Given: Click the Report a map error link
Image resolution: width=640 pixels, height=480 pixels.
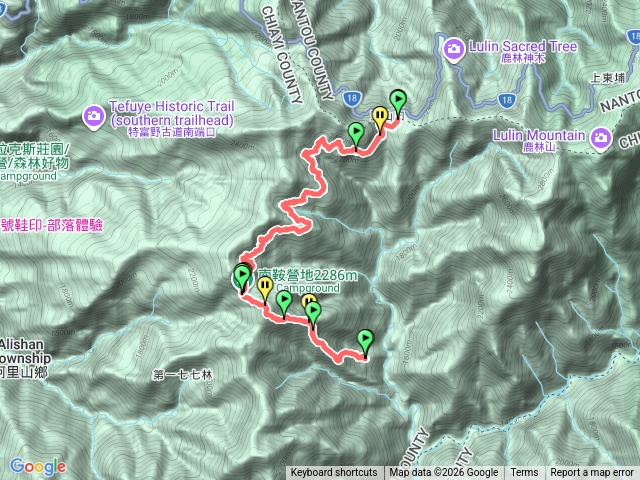Looking at the screenshot, I should click(x=591, y=473).
